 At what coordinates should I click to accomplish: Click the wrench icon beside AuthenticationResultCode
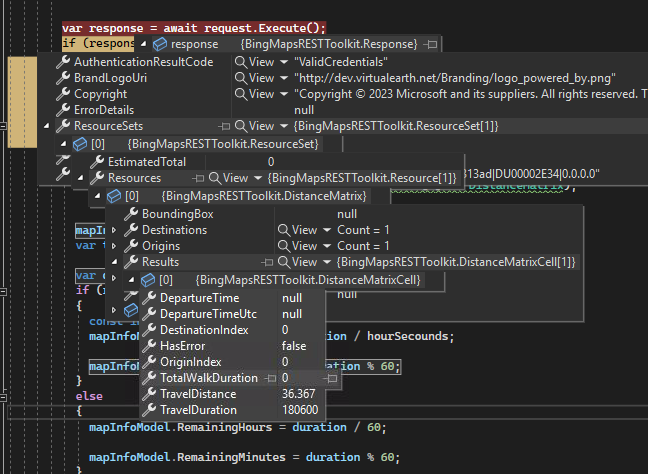(63, 62)
